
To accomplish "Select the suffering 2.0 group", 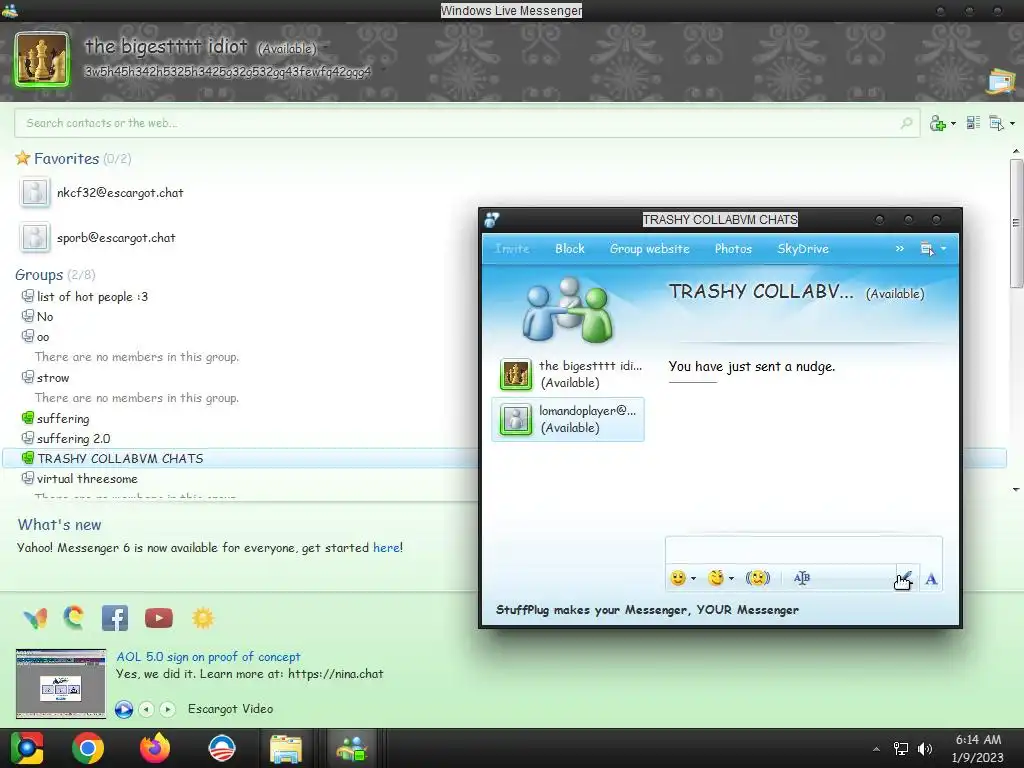I will pos(73,438).
